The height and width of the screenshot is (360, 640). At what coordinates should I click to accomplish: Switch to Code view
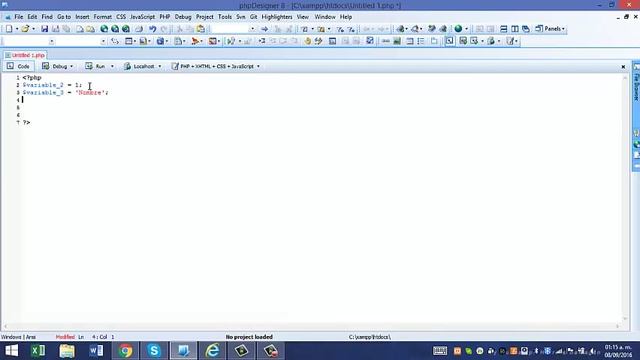pos(18,66)
